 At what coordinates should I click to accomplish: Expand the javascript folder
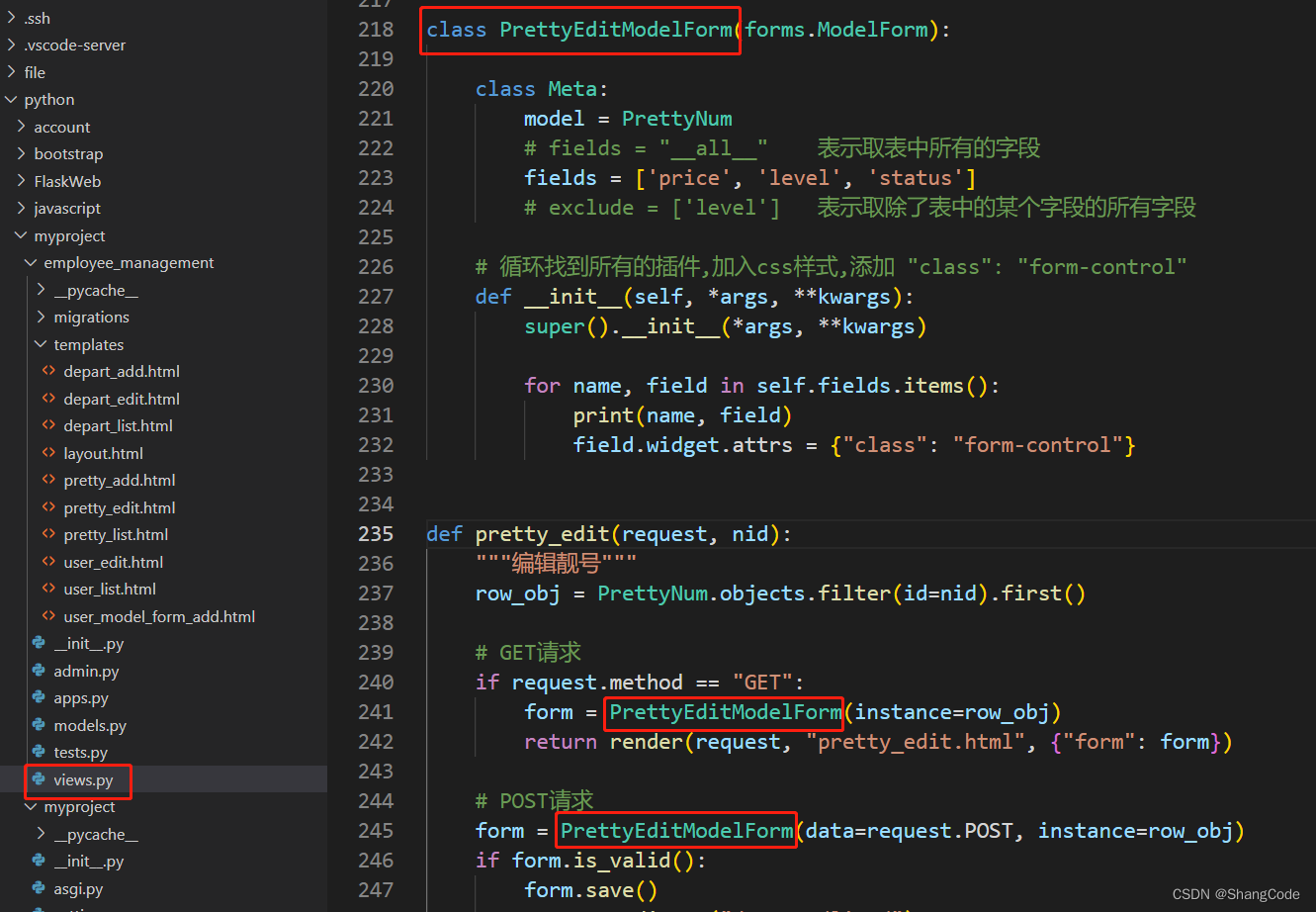pyautogui.click(x=22, y=209)
